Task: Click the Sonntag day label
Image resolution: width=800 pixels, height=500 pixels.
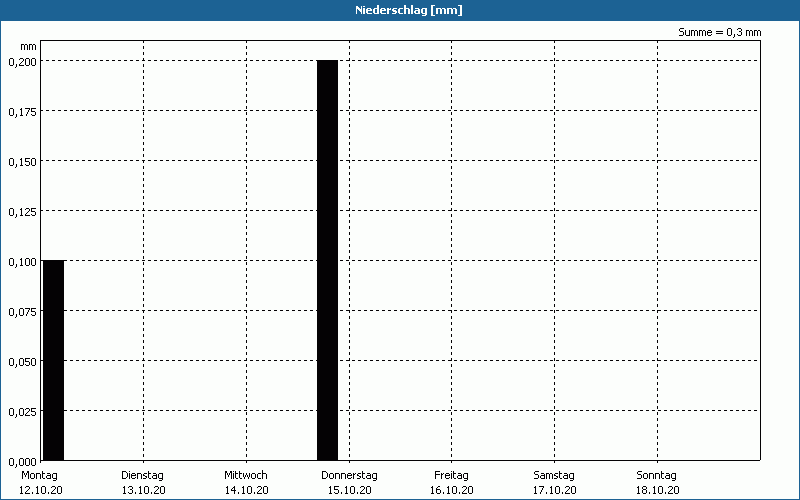Action: [x=657, y=476]
